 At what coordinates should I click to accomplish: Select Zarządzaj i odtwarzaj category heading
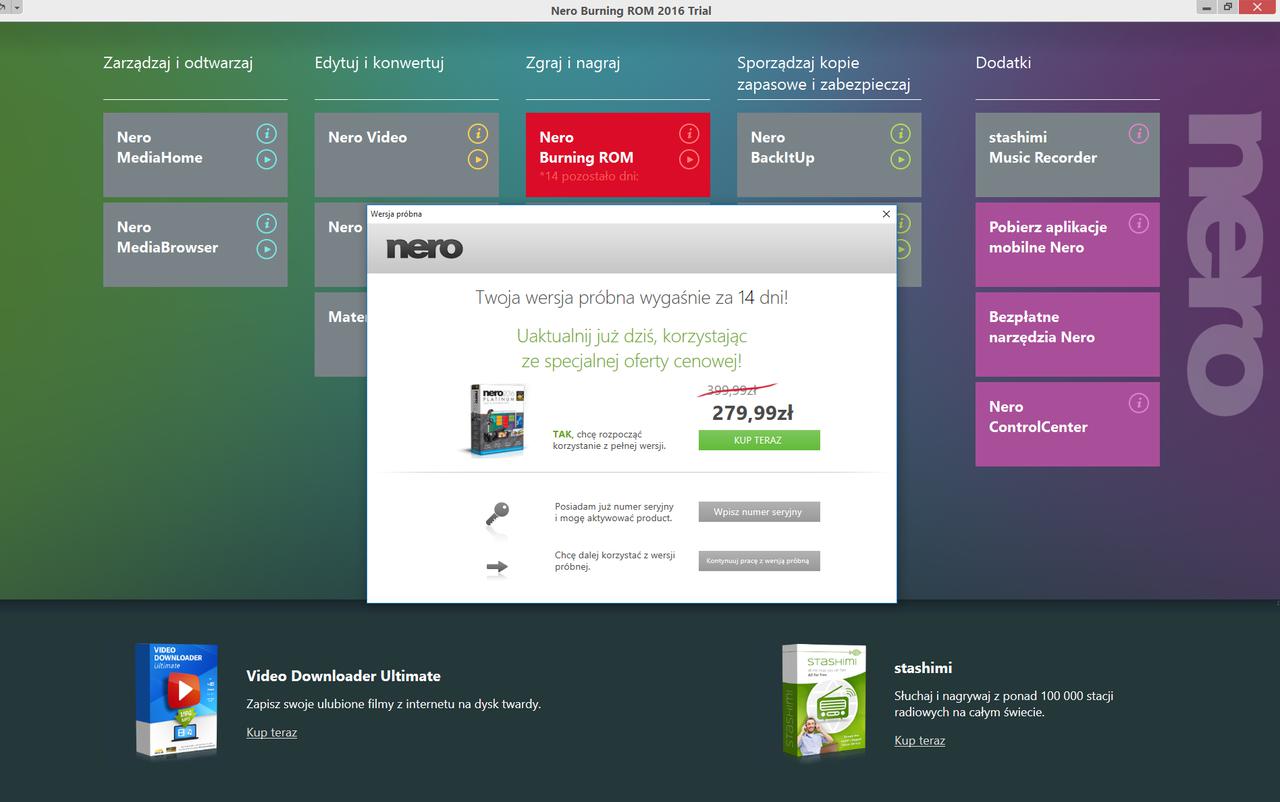pos(178,63)
